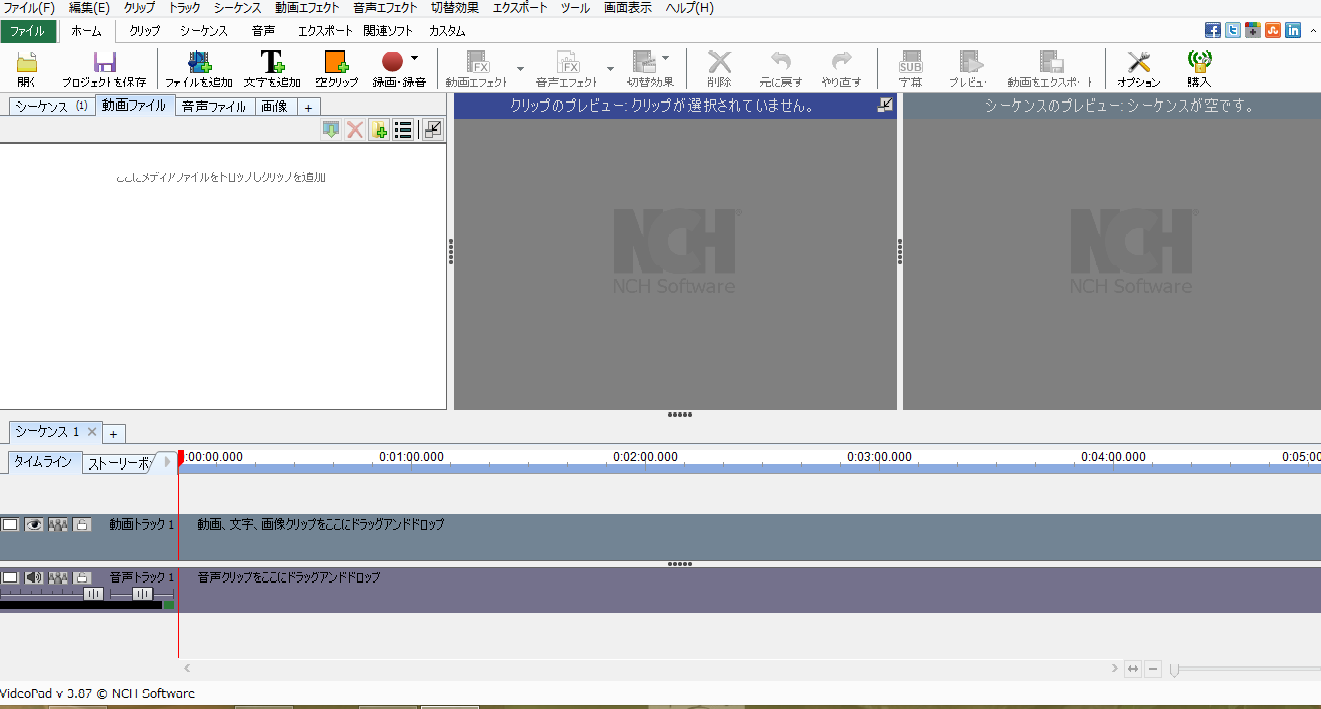
Task: Undo with the 元に戻す icon
Action: pos(780,62)
